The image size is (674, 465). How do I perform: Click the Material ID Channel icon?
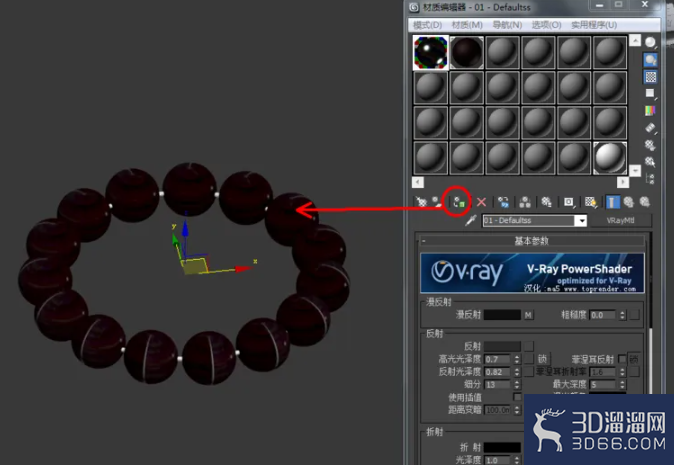569,202
